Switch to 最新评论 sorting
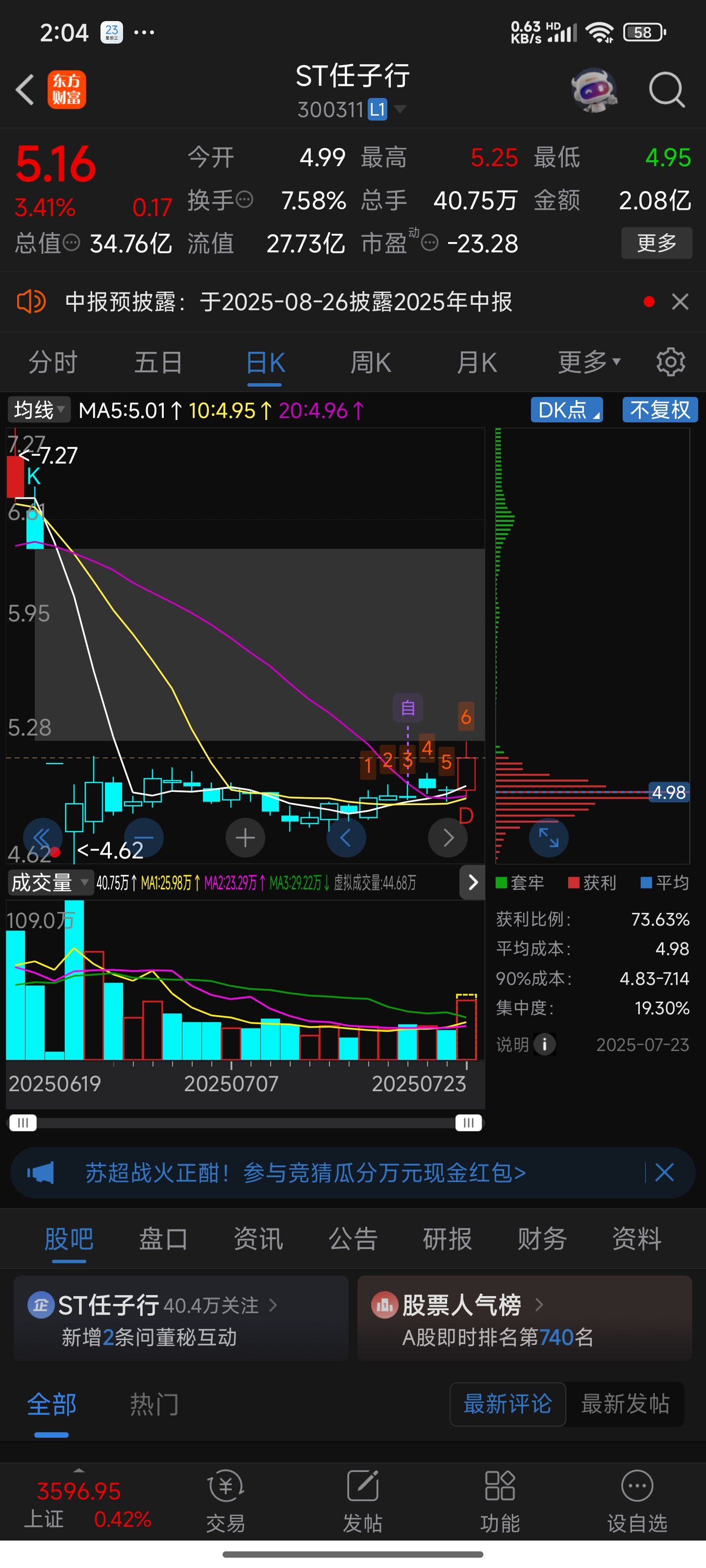 [x=507, y=1404]
